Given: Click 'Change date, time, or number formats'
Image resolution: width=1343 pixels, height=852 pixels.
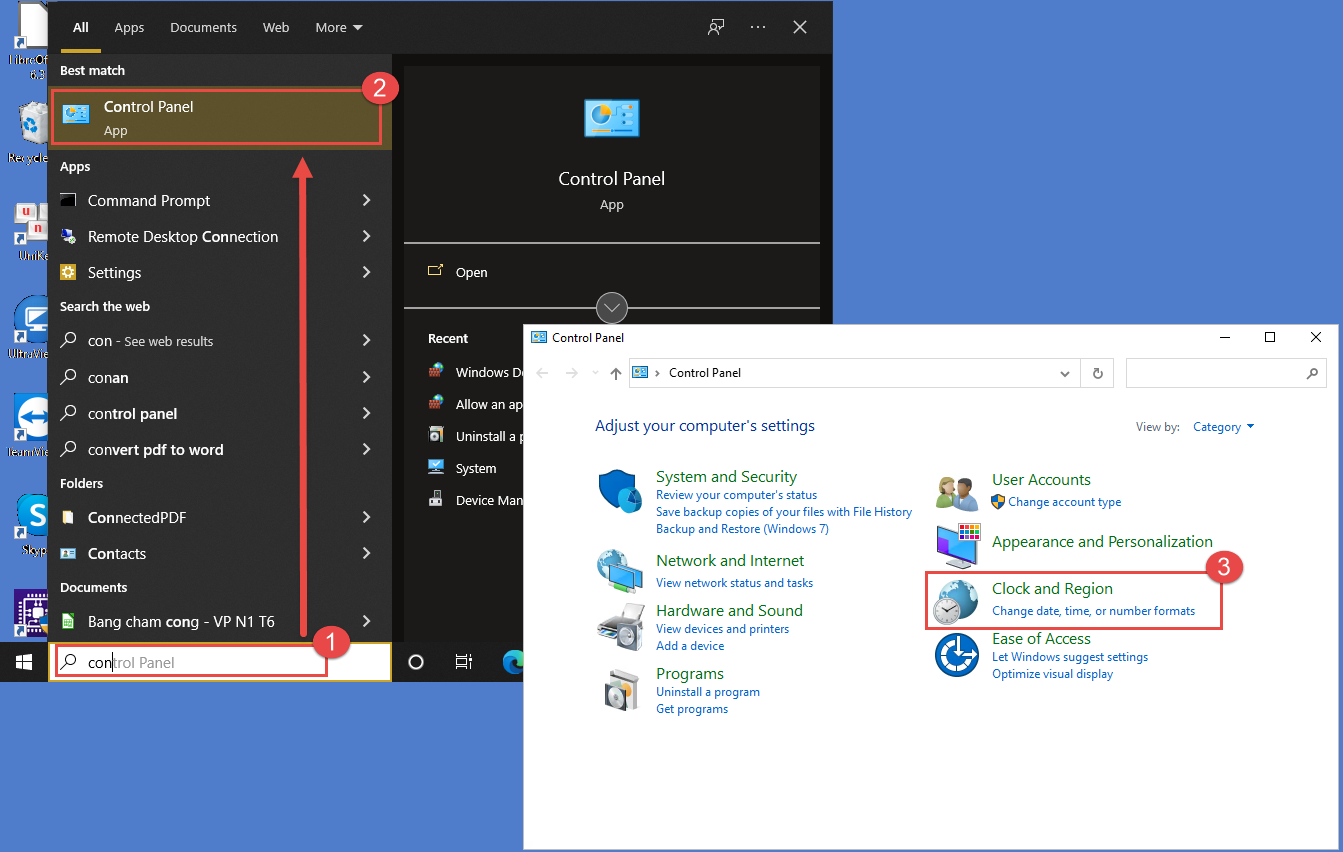Looking at the screenshot, I should pos(1093,611).
